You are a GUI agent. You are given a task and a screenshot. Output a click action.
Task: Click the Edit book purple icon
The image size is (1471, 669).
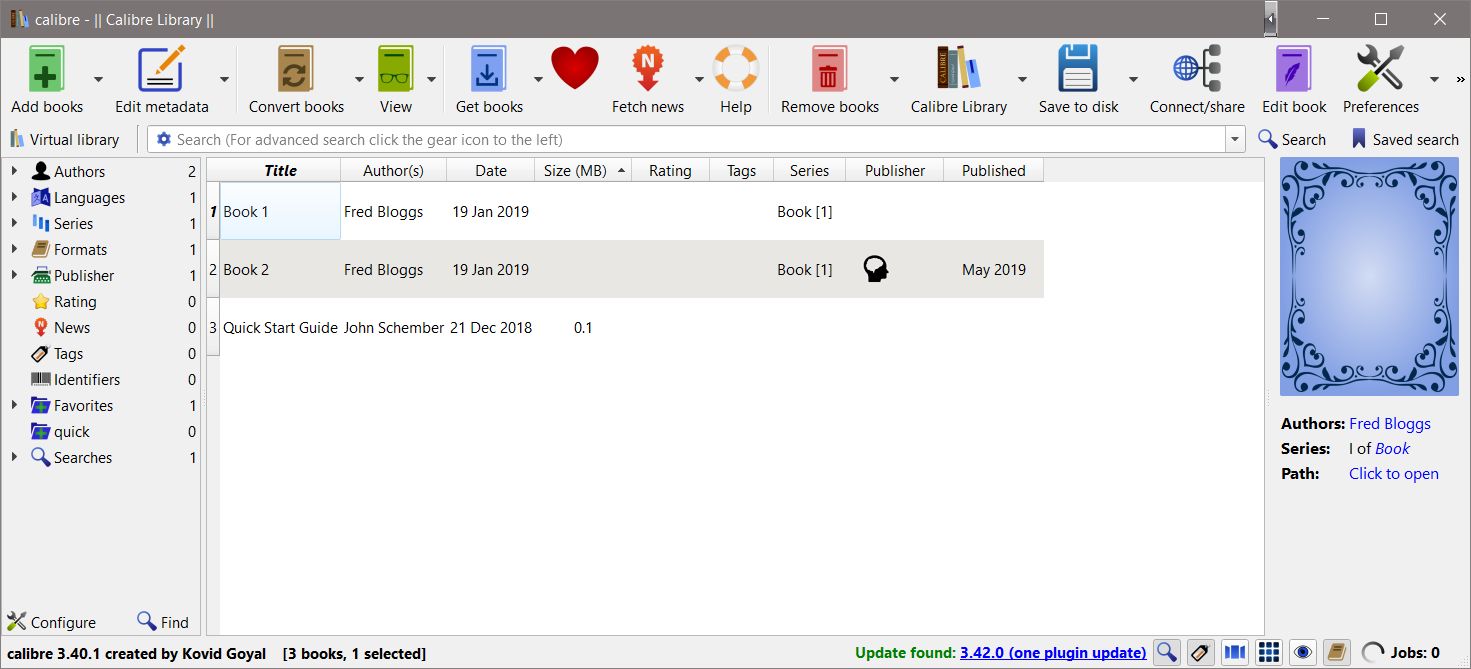tap(1294, 69)
